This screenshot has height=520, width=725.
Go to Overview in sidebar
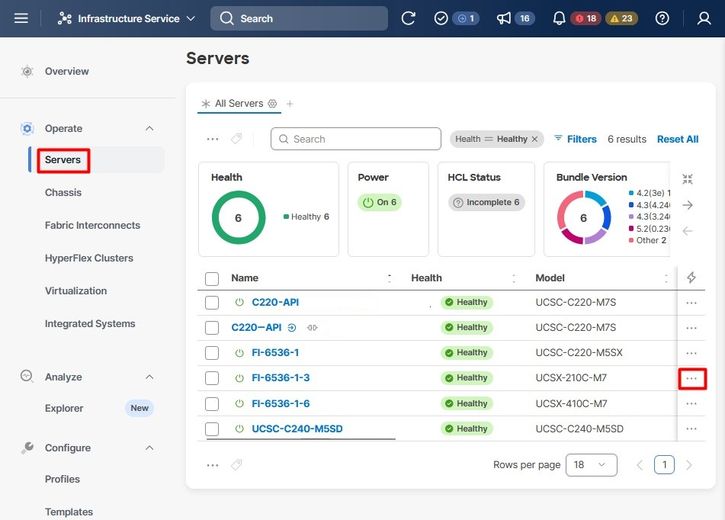pos(67,71)
